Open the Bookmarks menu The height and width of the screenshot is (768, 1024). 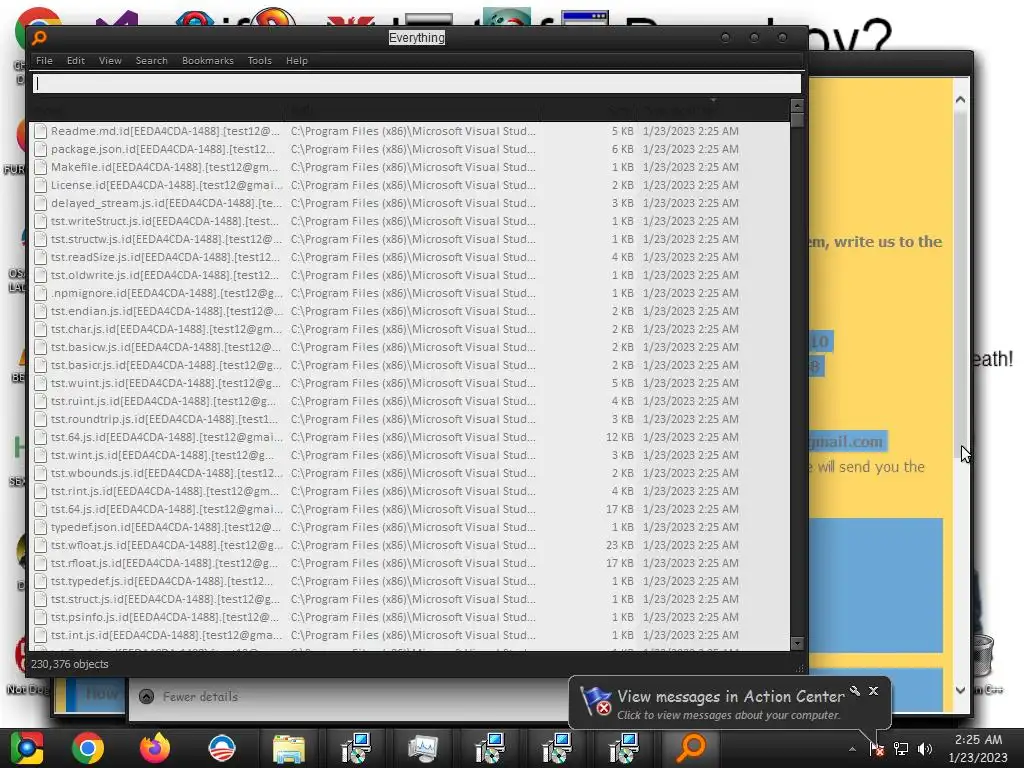tap(208, 61)
